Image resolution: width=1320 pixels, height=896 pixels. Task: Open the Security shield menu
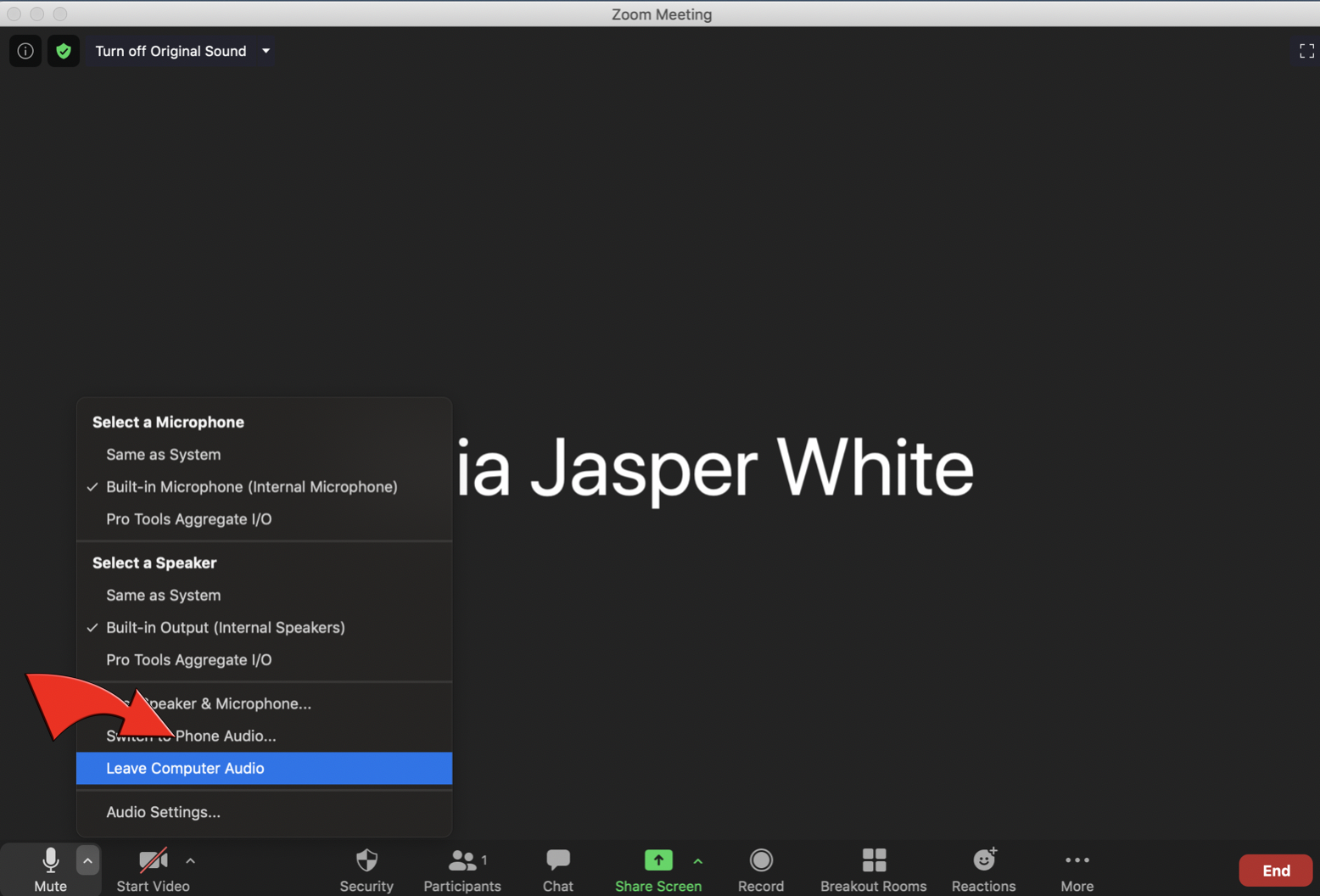coord(366,869)
